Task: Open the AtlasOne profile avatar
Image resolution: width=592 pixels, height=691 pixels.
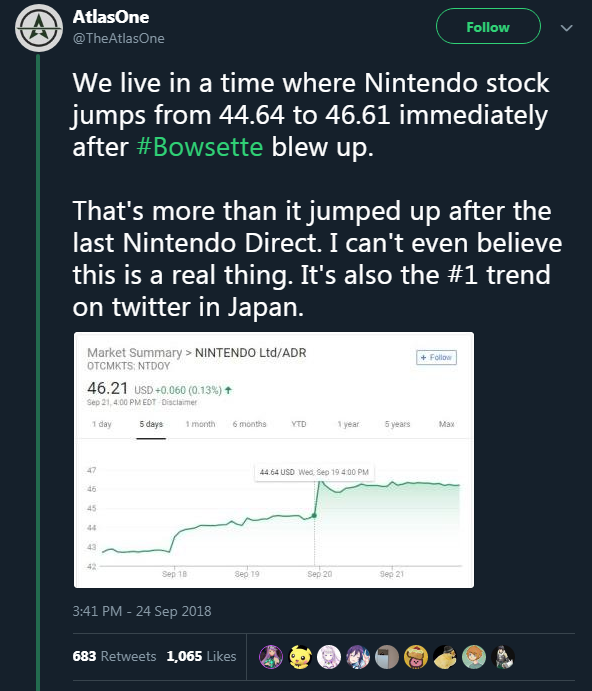Action: click(39, 28)
